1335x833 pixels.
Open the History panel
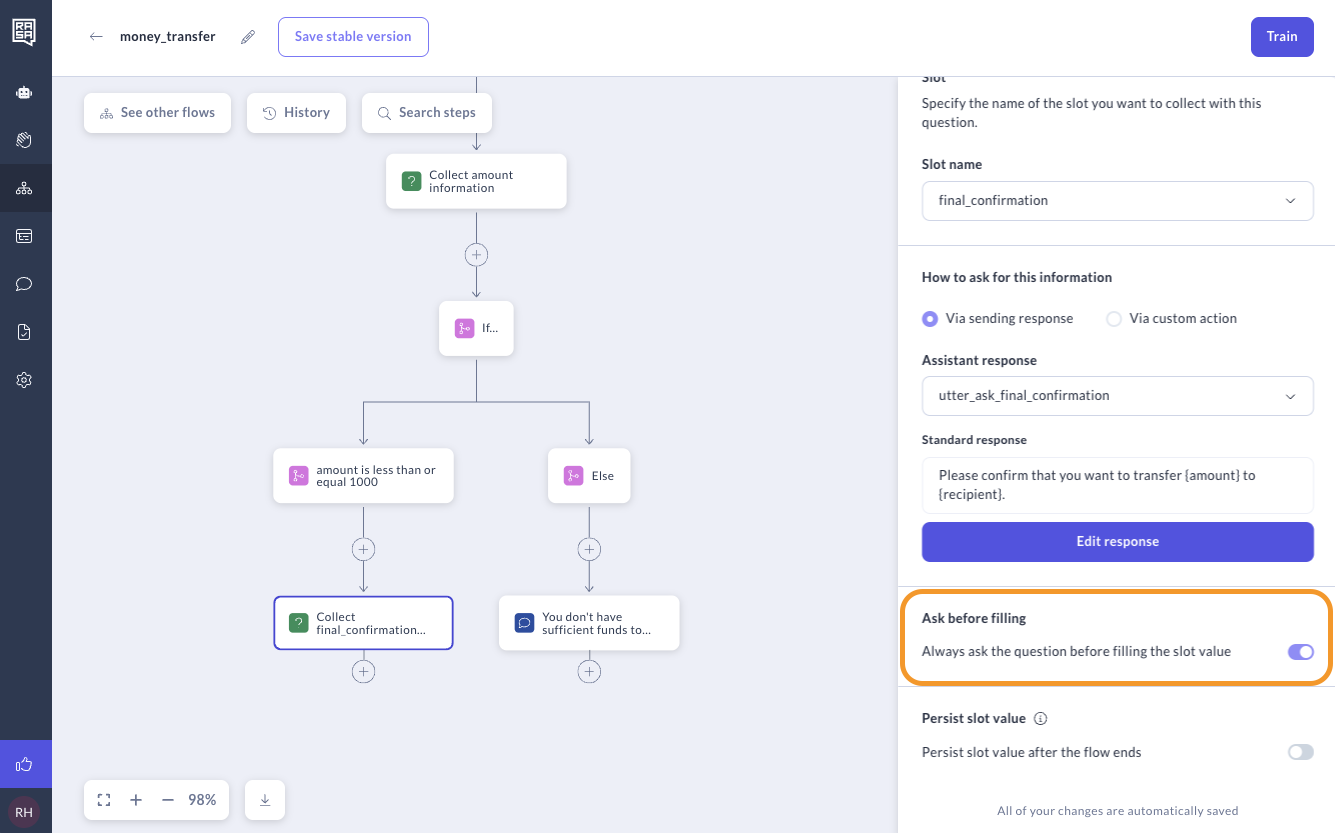[296, 113]
